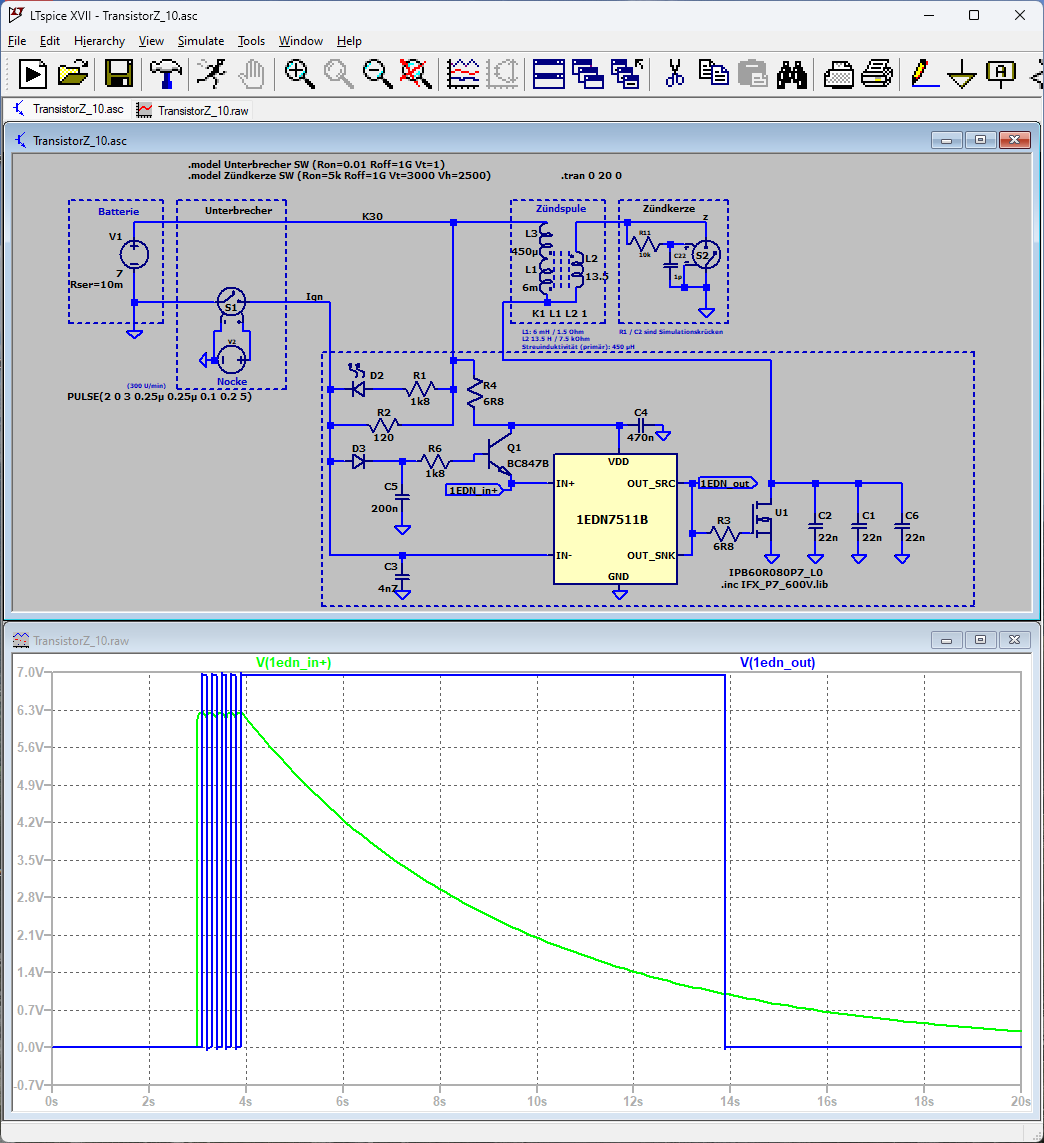Open Control Panel via the hammer icon
Image resolution: width=1044 pixels, height=1143 pixels.
coord(166,73)
